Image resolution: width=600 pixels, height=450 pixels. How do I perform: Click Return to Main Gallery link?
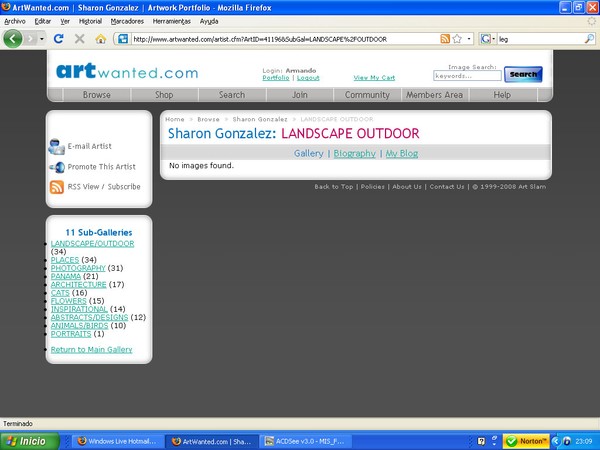pyautogui.click(x=91, y=350)
